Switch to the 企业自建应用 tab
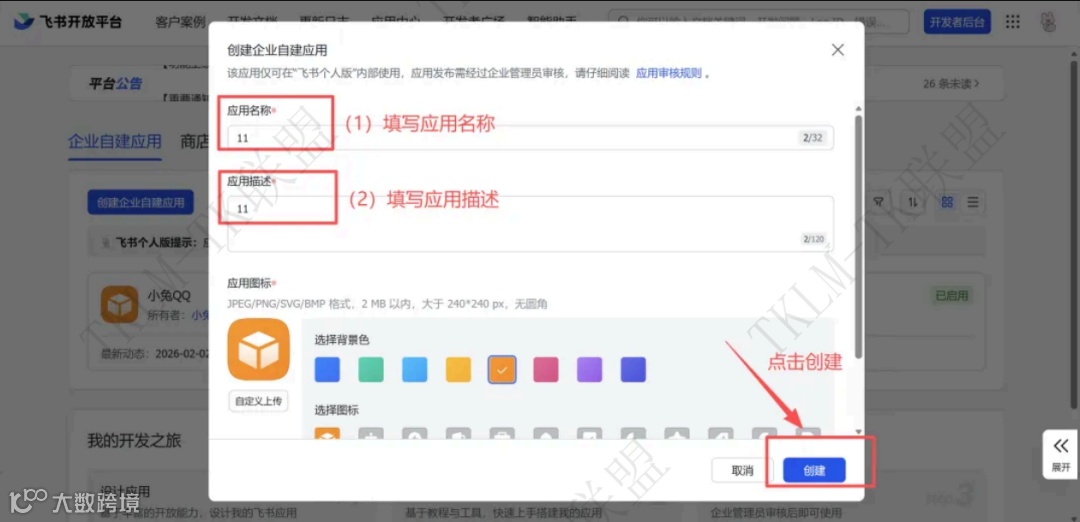1080x522 pixels. (115, 142)
